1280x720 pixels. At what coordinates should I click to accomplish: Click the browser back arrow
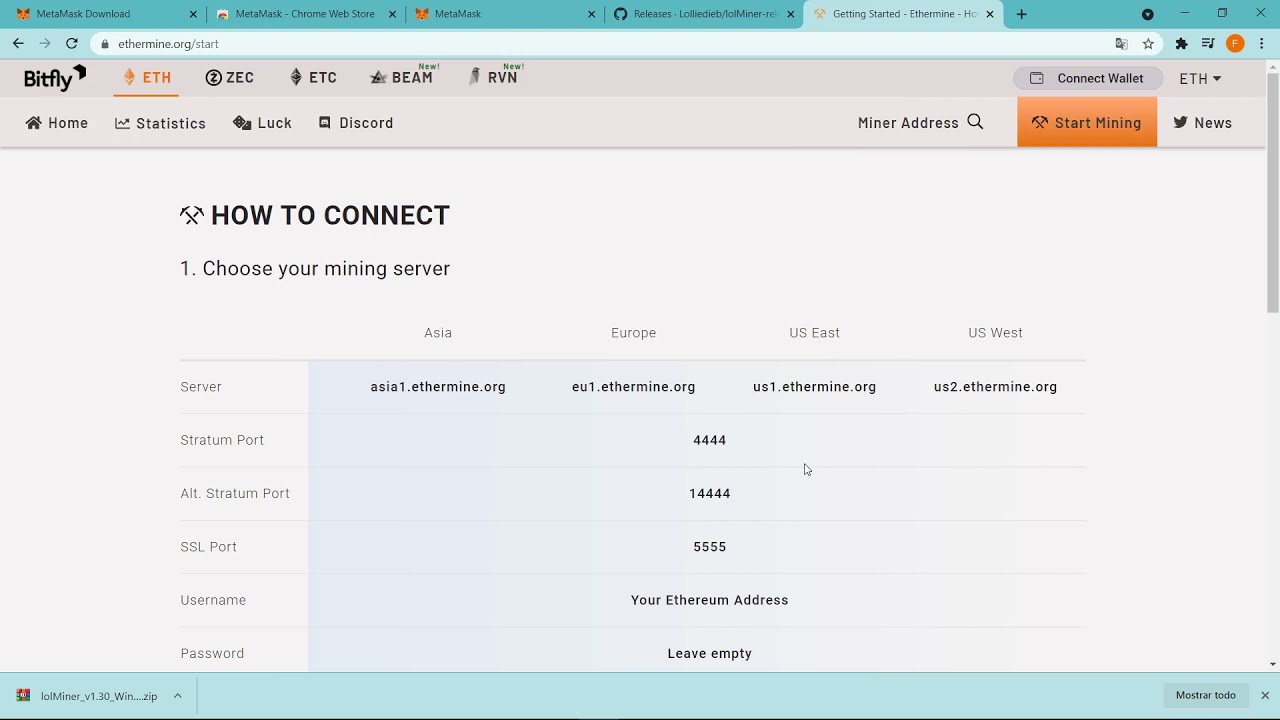(18, 43)
